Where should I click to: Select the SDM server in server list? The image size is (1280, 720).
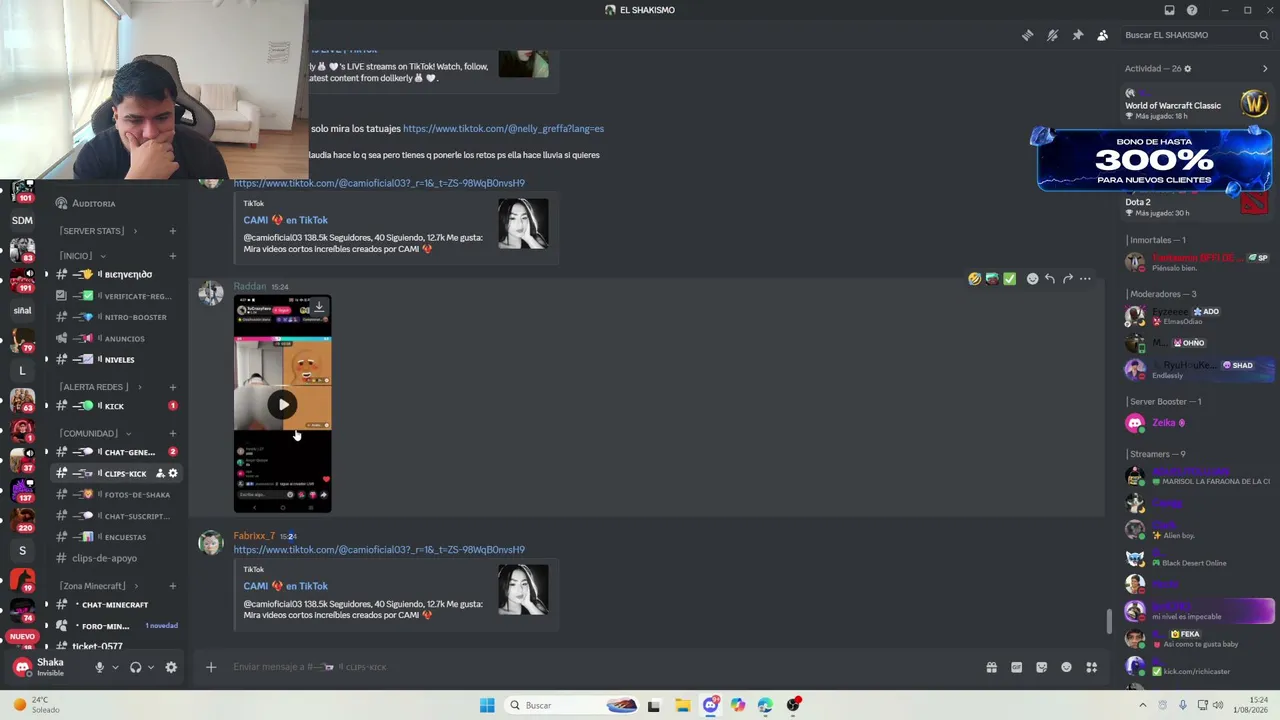(x=22, y=220)
